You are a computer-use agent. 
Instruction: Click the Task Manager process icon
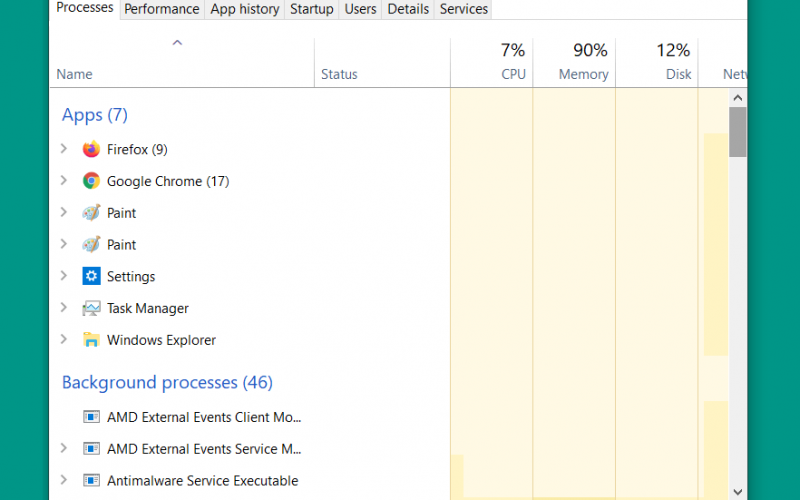[91, 308]
